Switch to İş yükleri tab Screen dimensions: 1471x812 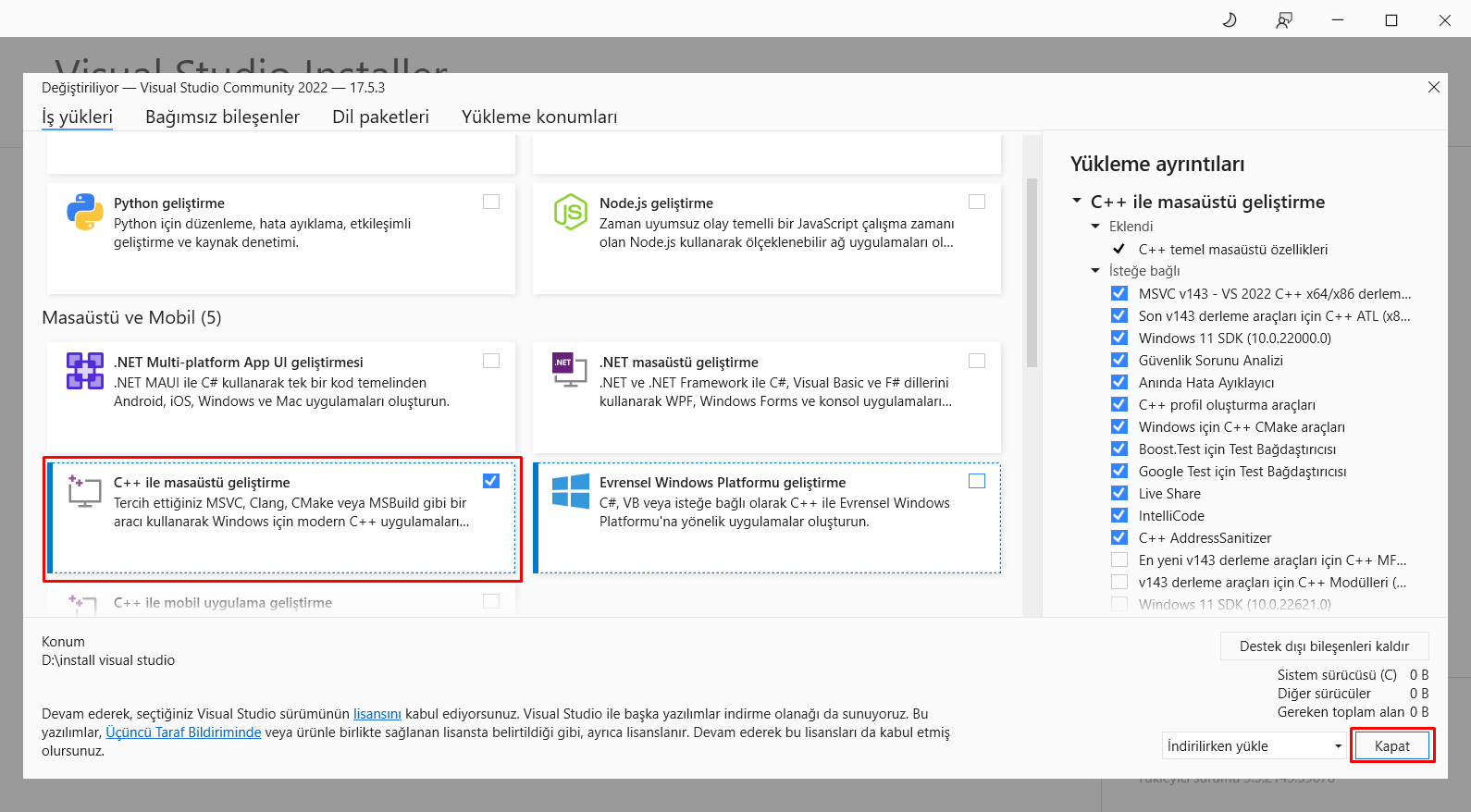[77, 117]
